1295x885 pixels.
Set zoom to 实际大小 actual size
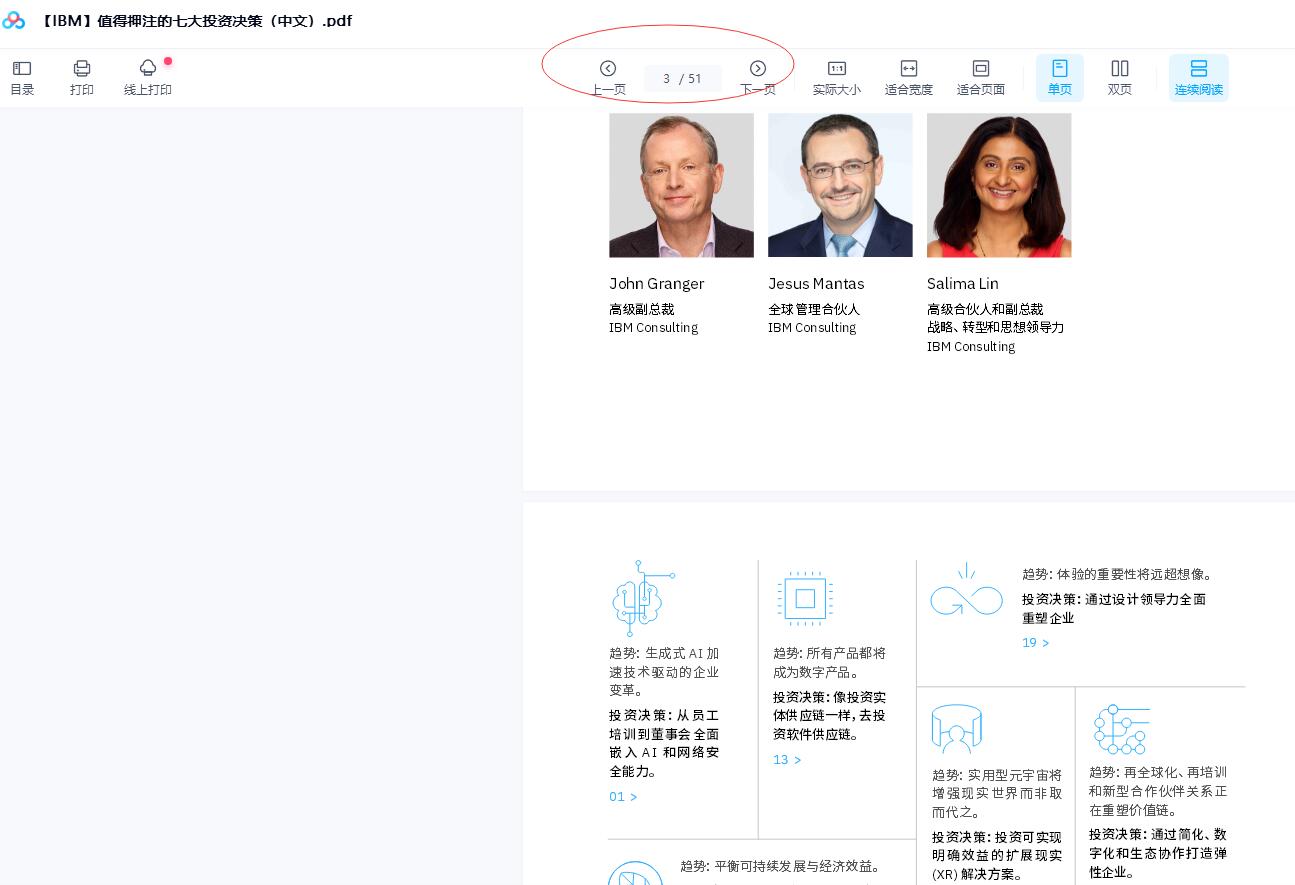[x=836, y=77]
